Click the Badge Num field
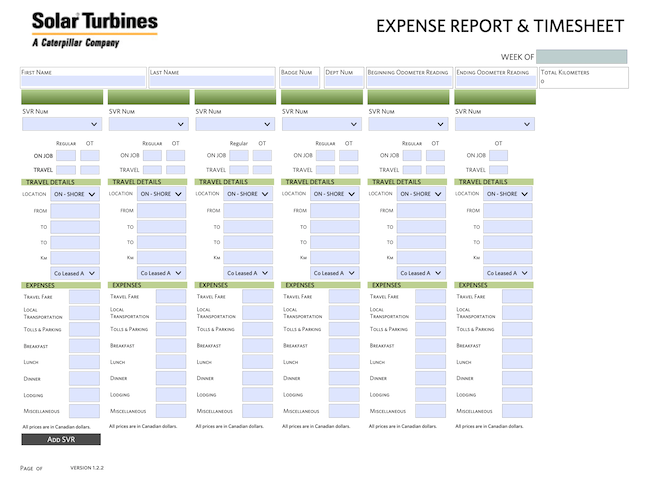650x500 pixels. (299, 82)
